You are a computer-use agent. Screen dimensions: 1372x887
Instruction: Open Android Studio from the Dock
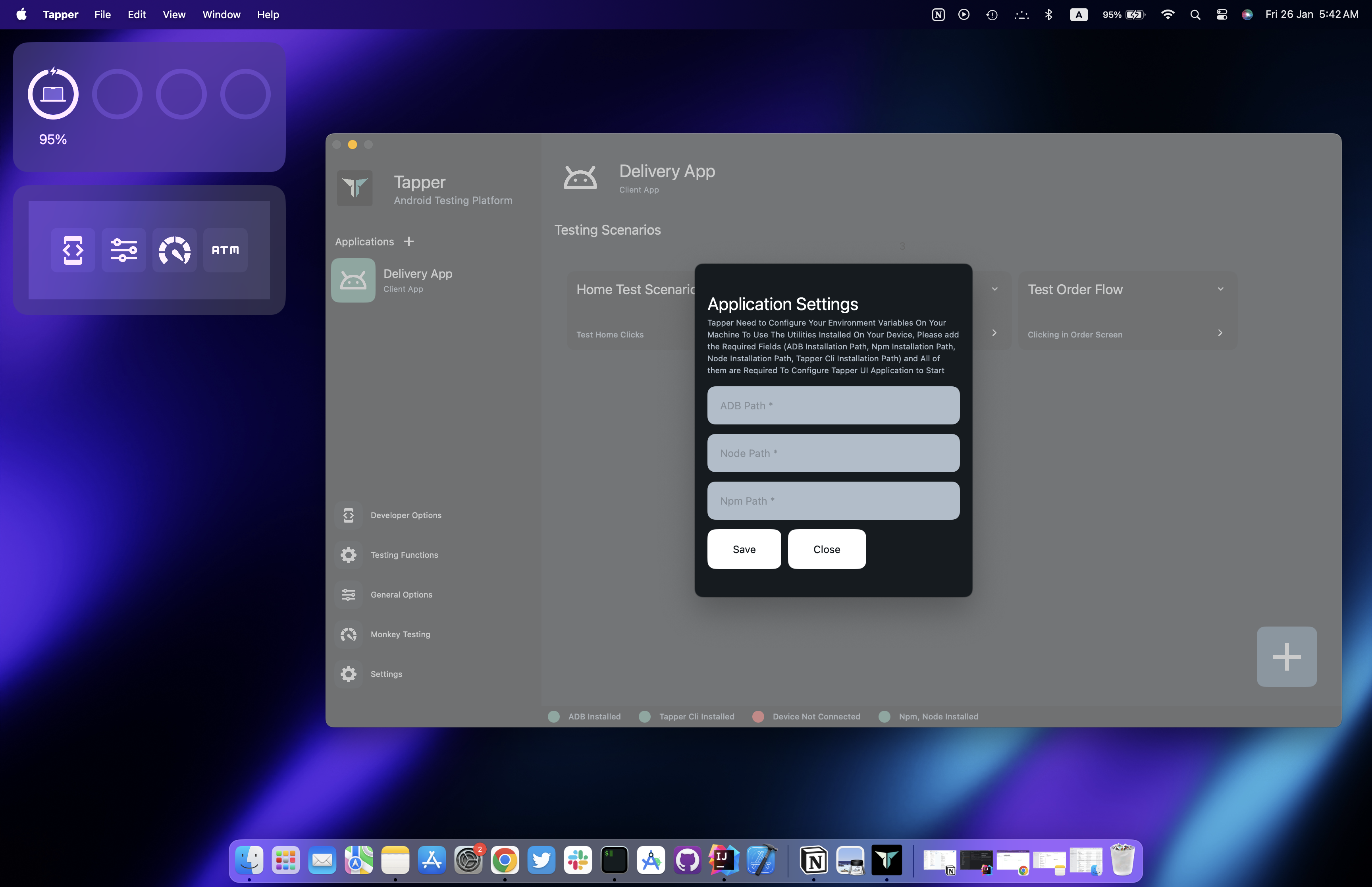[651, 860]
